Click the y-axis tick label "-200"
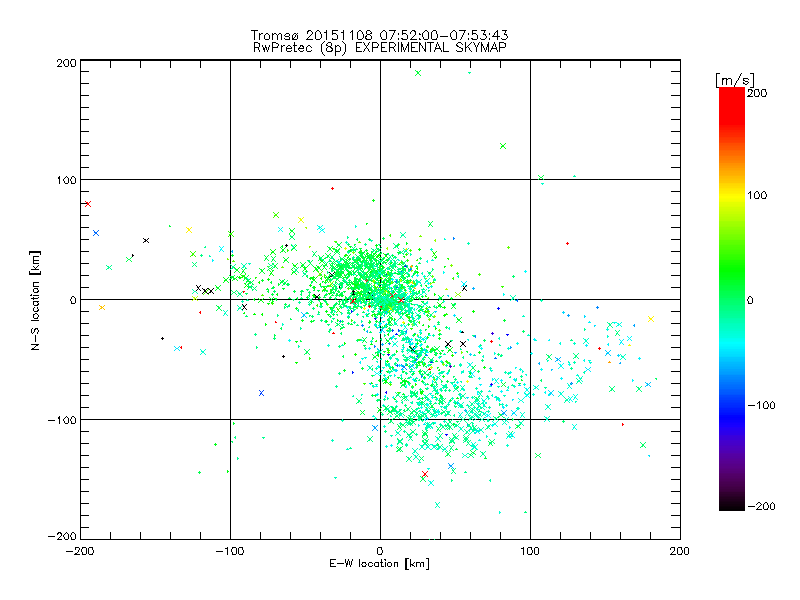This screenshot has height=600, width=800. point(62,536)
